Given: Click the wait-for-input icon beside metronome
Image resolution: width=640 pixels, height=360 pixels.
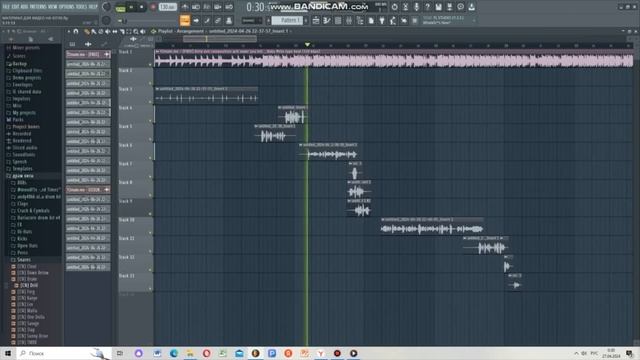Looking at the screenshot, I should (x=196, y=7).
